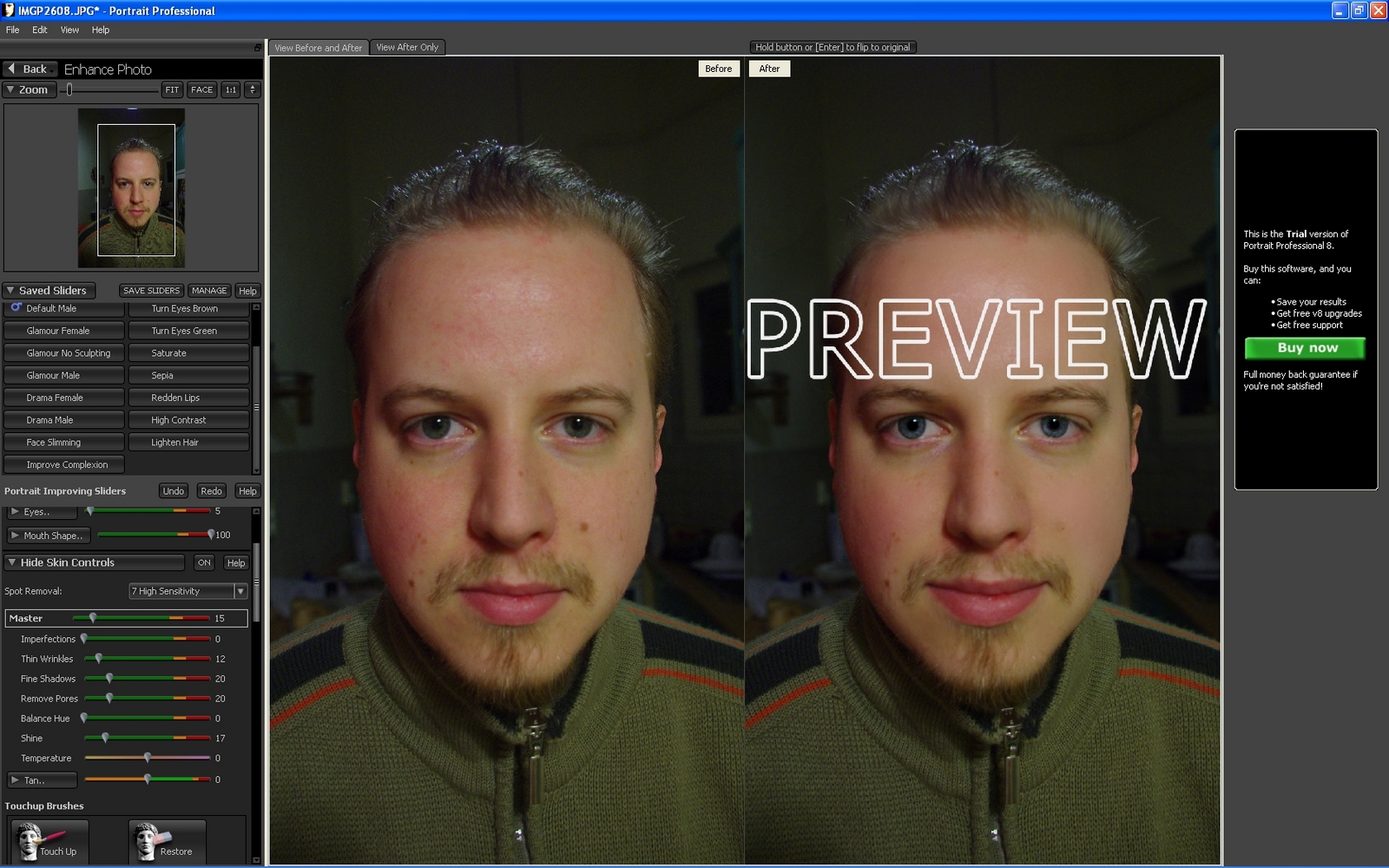1389x868 pixels.
Task: Switch to View After Only tab
Action: coord(407,48)
